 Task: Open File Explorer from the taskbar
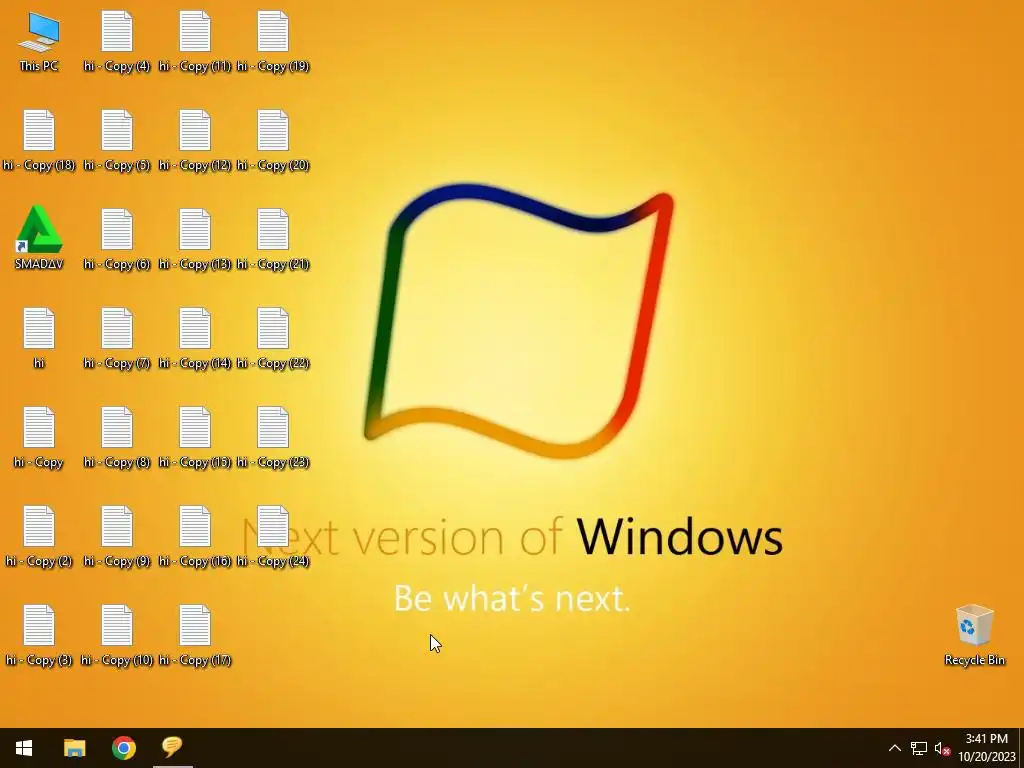pyautogui.click(x=74, y=748)
